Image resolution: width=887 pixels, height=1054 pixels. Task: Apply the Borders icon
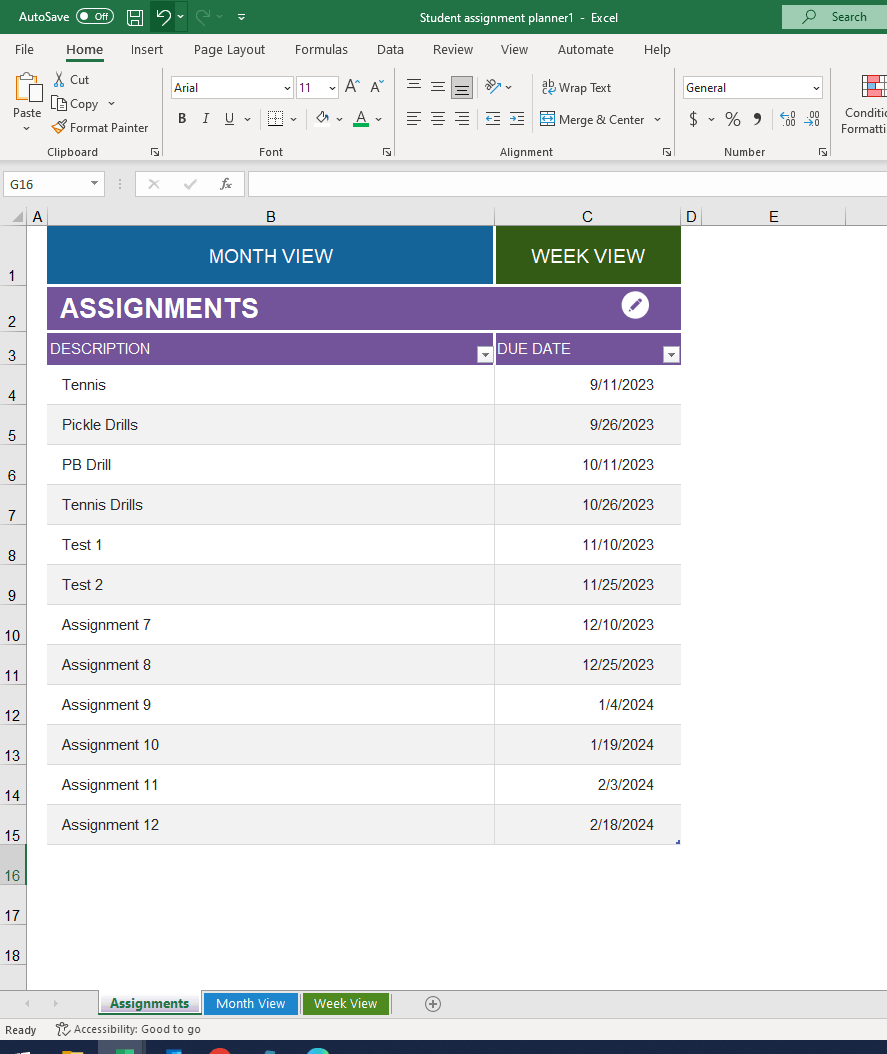click(276, 119)
